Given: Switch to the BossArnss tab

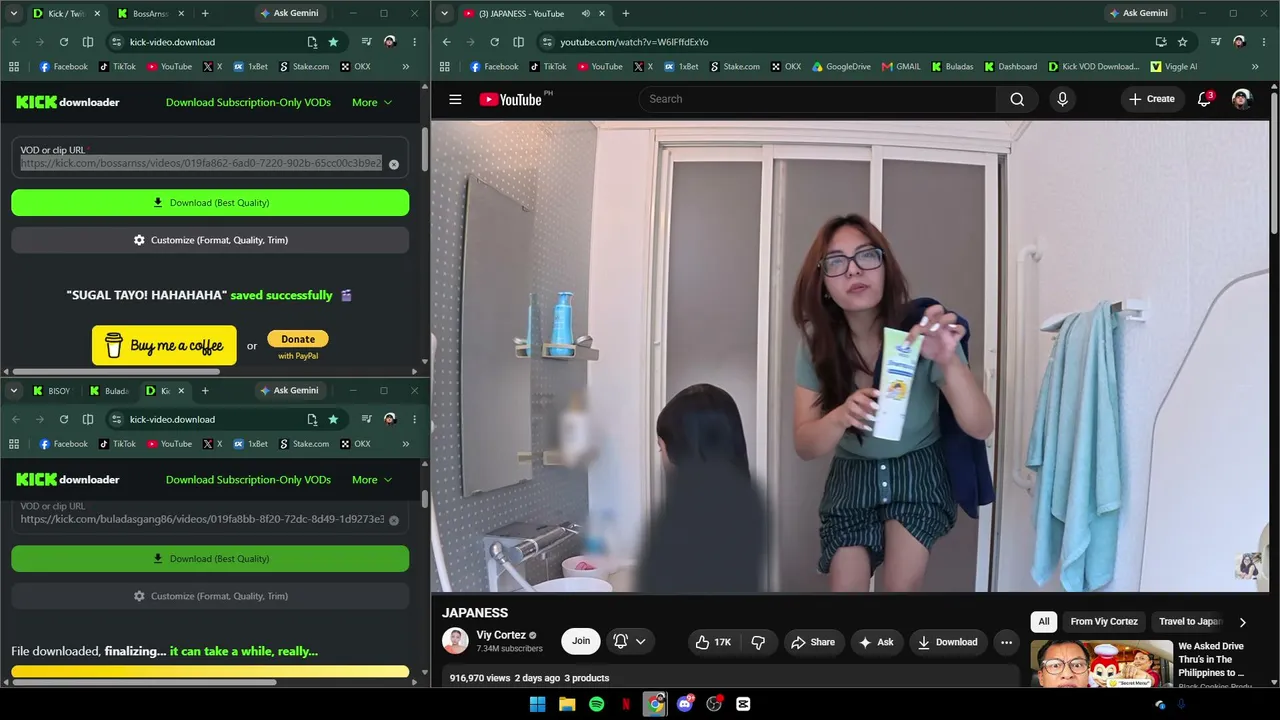Looking at the screenshot, I should pos(150,14).
